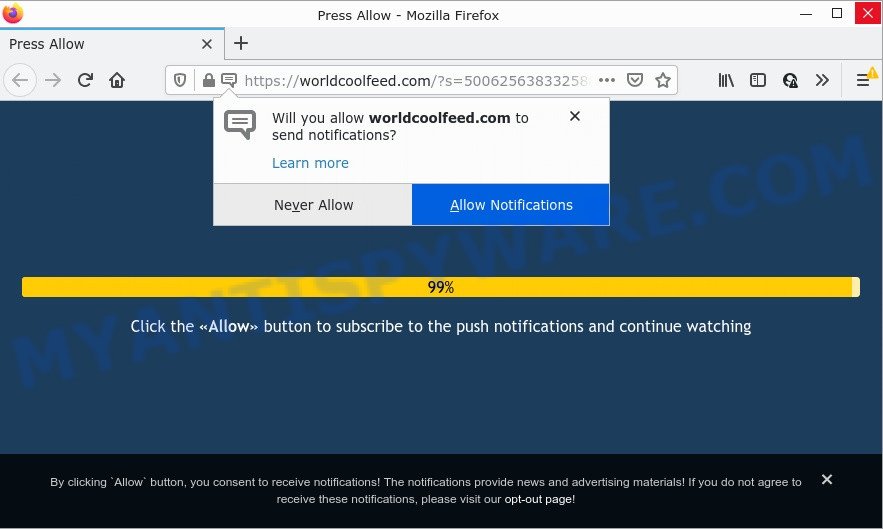Screen dimensions: 883x529
Task: Select the Press Allow tab
Action: (x=112, y=44)
